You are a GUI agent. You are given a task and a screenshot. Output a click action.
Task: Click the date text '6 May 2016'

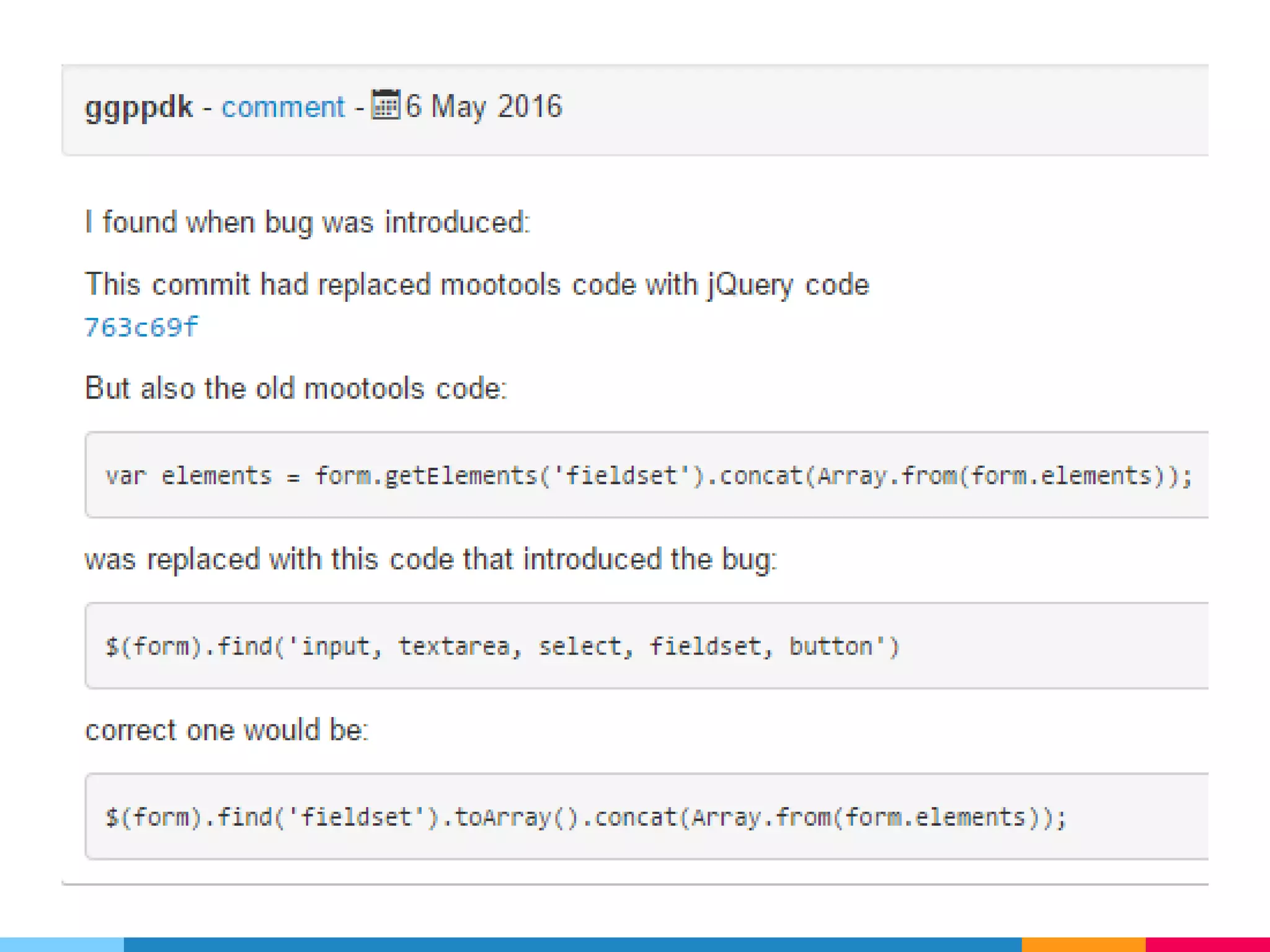tap(484, 107)
